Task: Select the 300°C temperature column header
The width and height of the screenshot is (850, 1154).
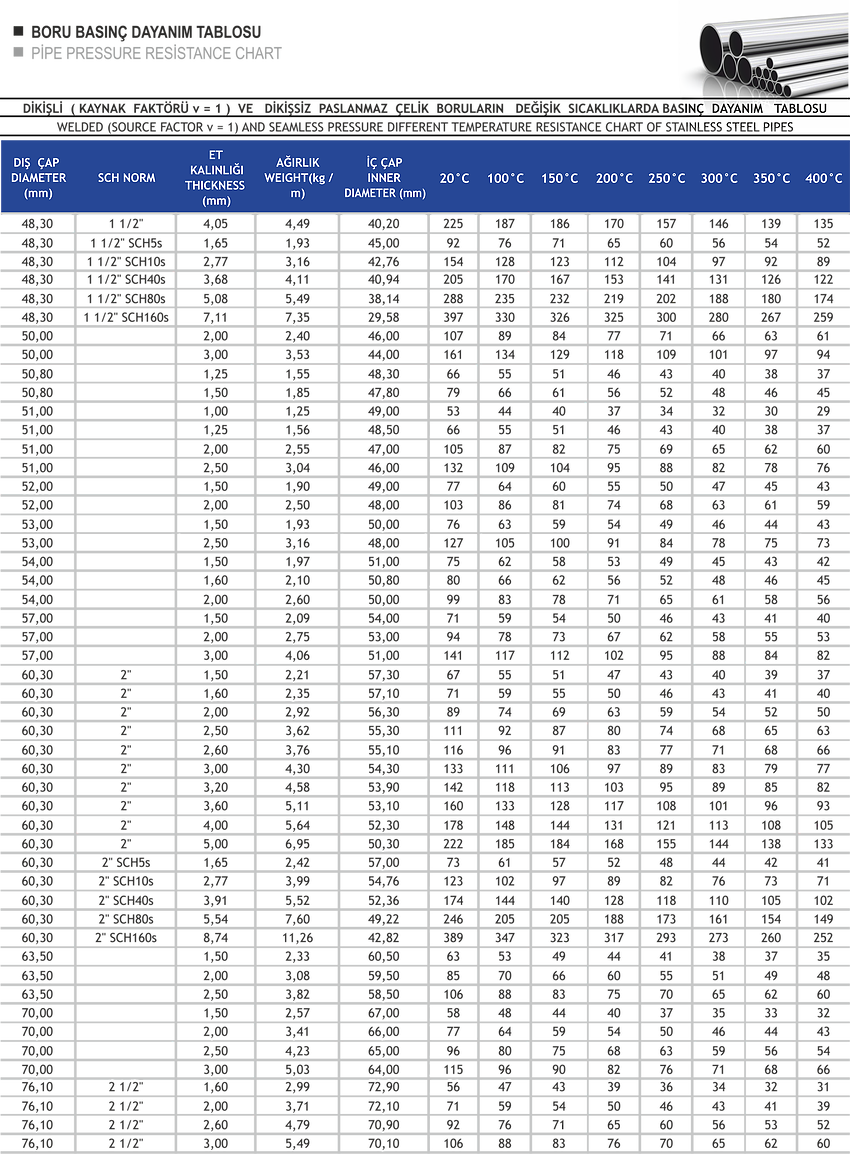Action: [718, 178]
